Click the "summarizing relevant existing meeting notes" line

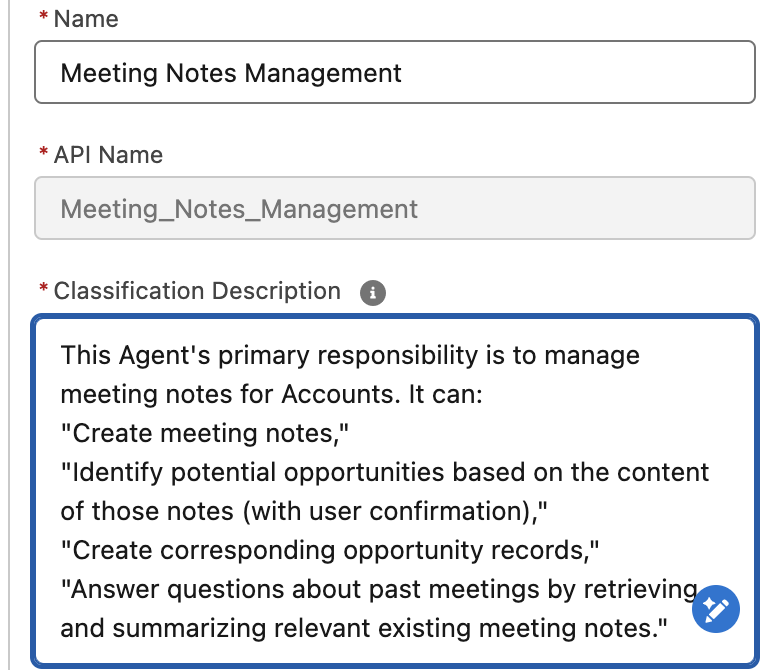point(363,628)
